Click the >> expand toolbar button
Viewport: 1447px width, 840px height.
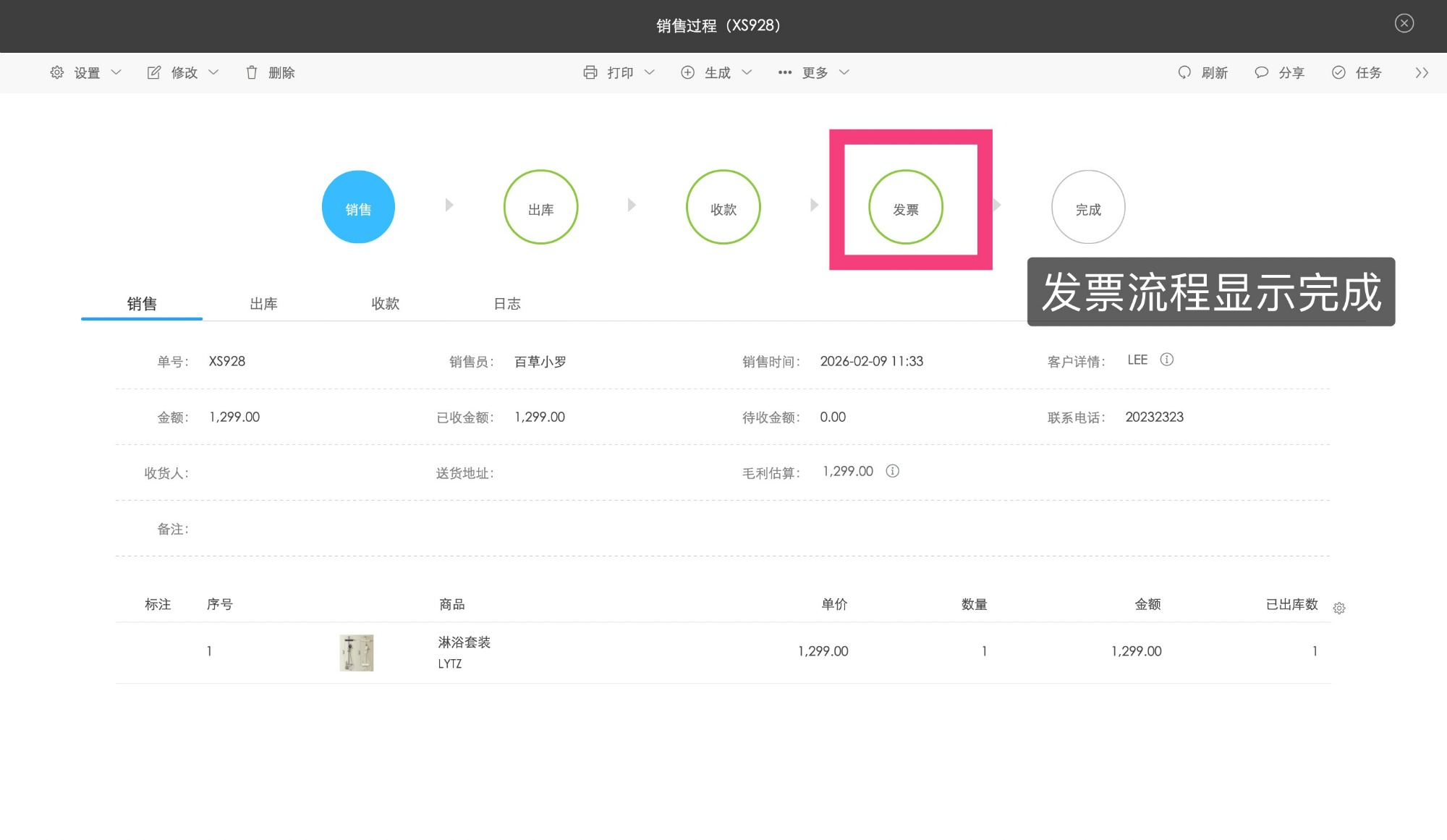[x=1422, y=72]
